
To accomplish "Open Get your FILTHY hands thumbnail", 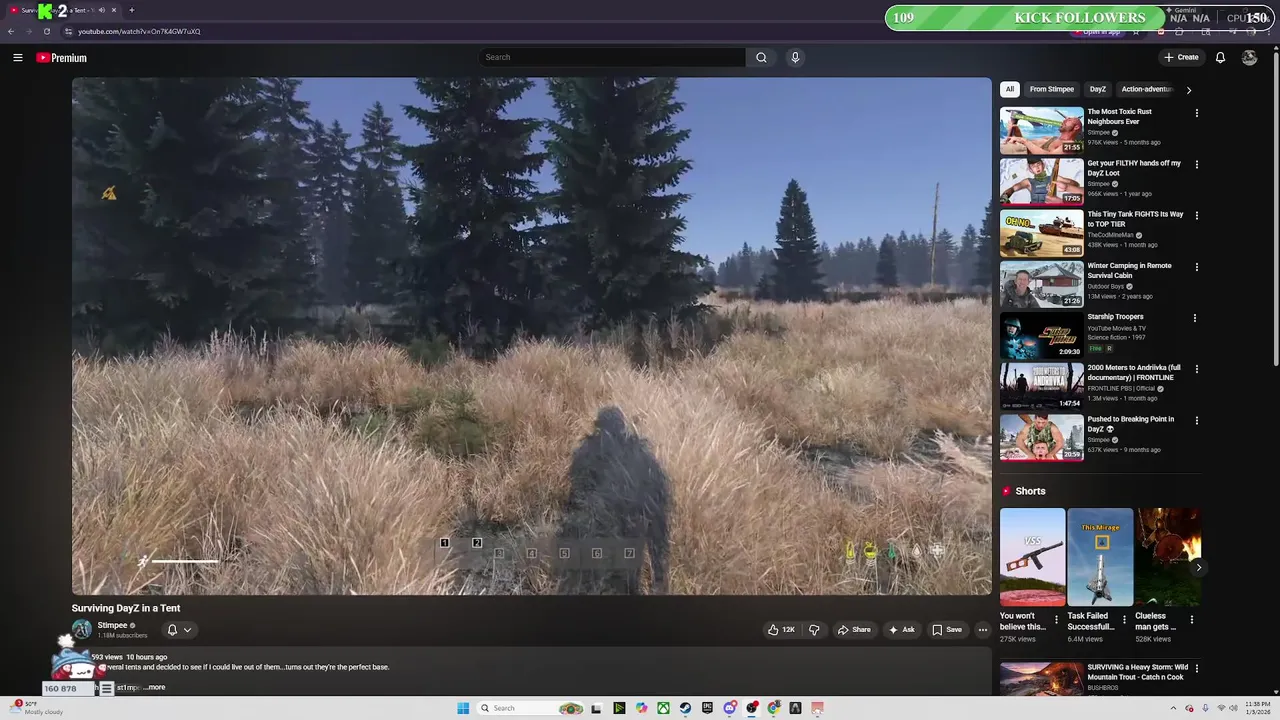I will tap(1042, 181).
